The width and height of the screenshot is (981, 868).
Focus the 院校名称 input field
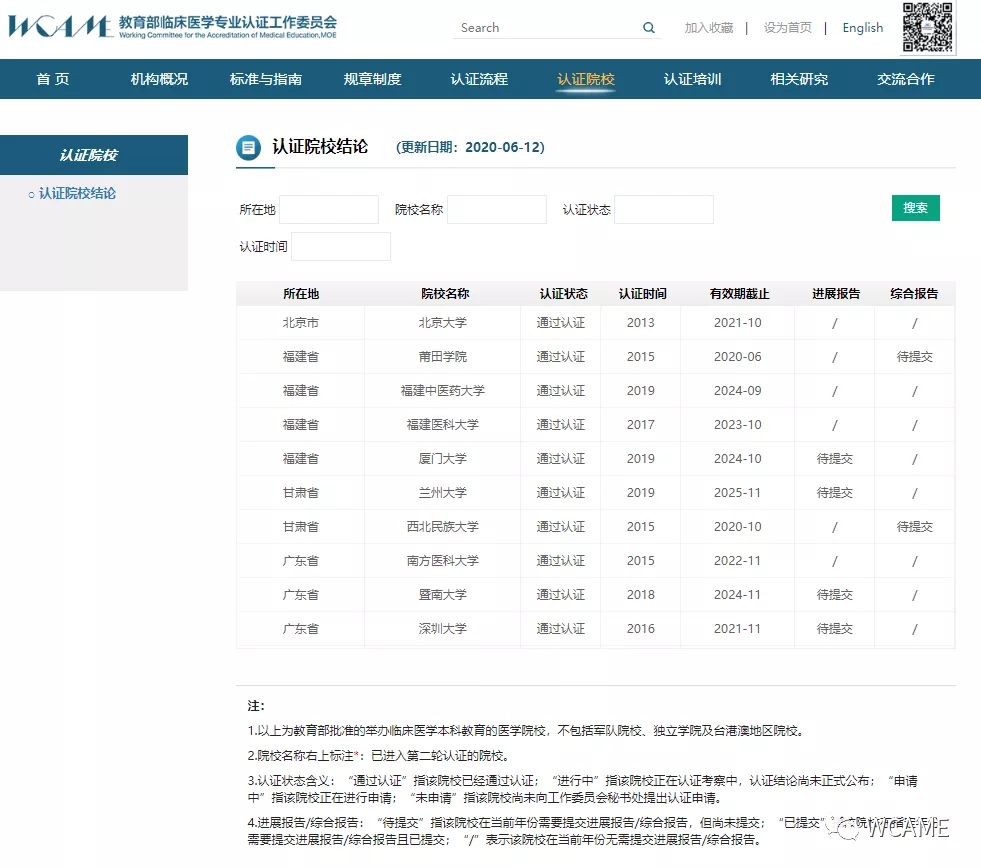click(497, 209)
